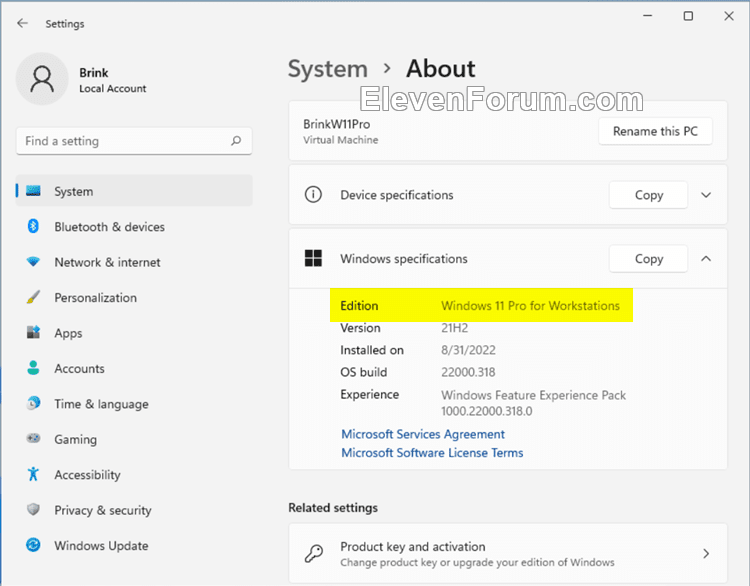
Task: Click the Installed on label
Action: [x=372, y=350]
